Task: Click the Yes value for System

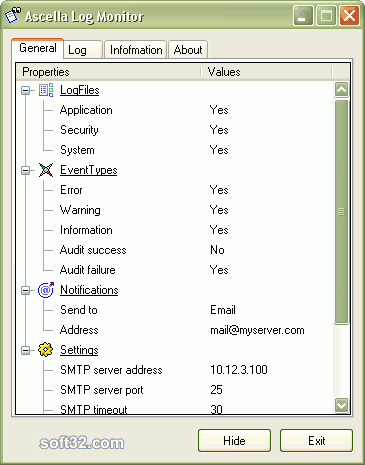Action: point(219,150)
